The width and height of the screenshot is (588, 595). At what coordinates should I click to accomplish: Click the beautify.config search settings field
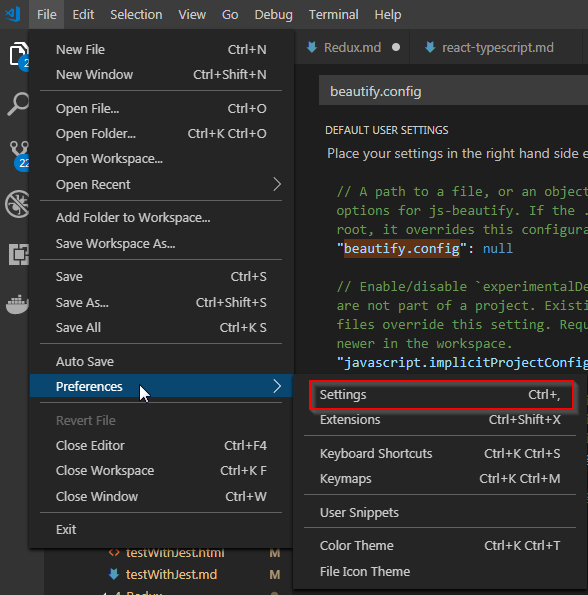(x=453, y=91)
